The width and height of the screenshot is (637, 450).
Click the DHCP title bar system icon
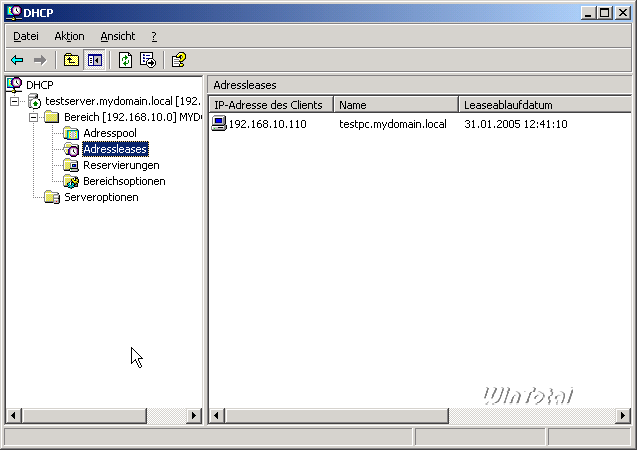click(14, 13)
